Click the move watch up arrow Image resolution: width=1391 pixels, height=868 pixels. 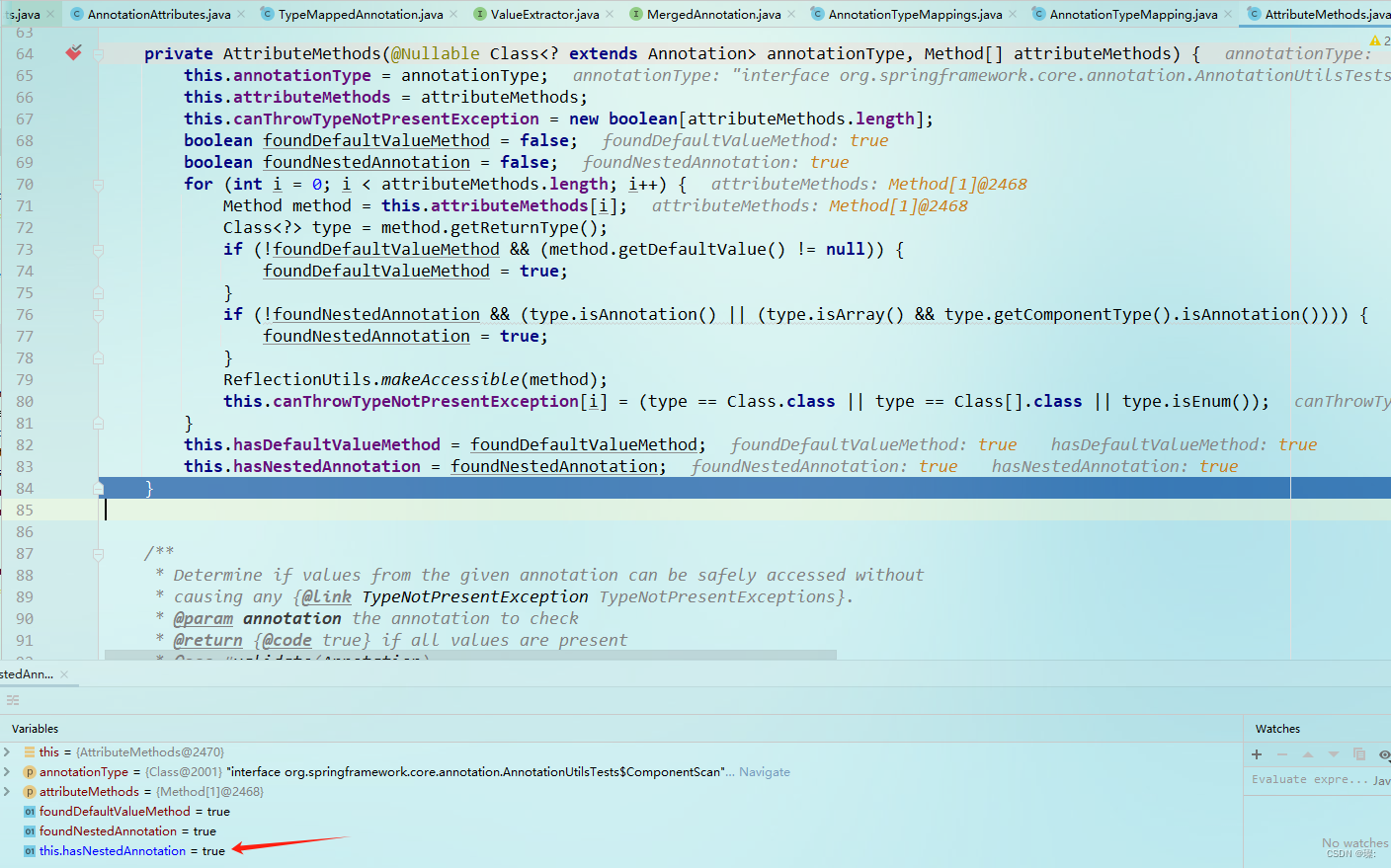pos(1308,754)
